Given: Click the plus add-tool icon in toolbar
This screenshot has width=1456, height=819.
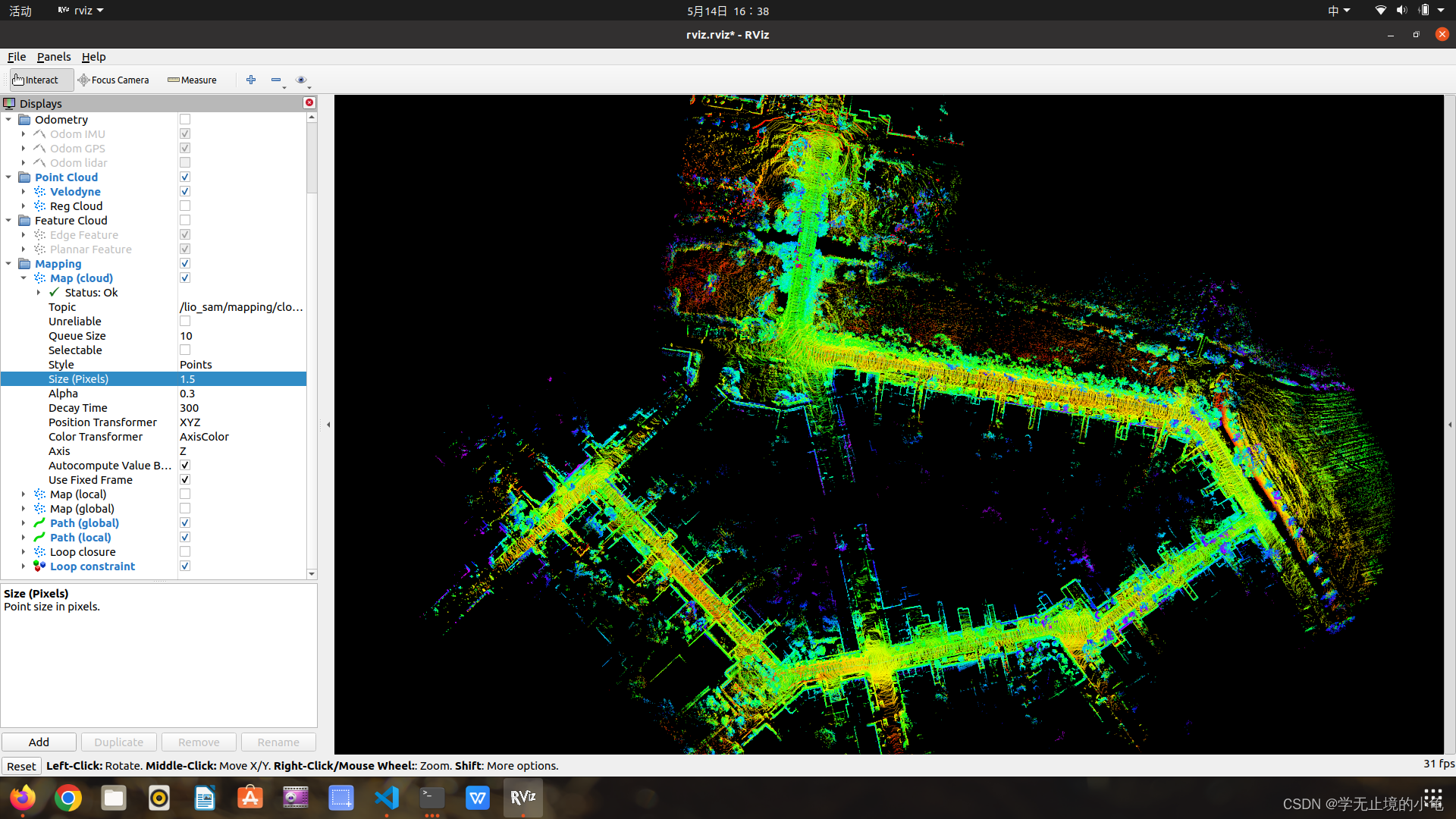Looking at the screenshot, I should click(251, 80).
